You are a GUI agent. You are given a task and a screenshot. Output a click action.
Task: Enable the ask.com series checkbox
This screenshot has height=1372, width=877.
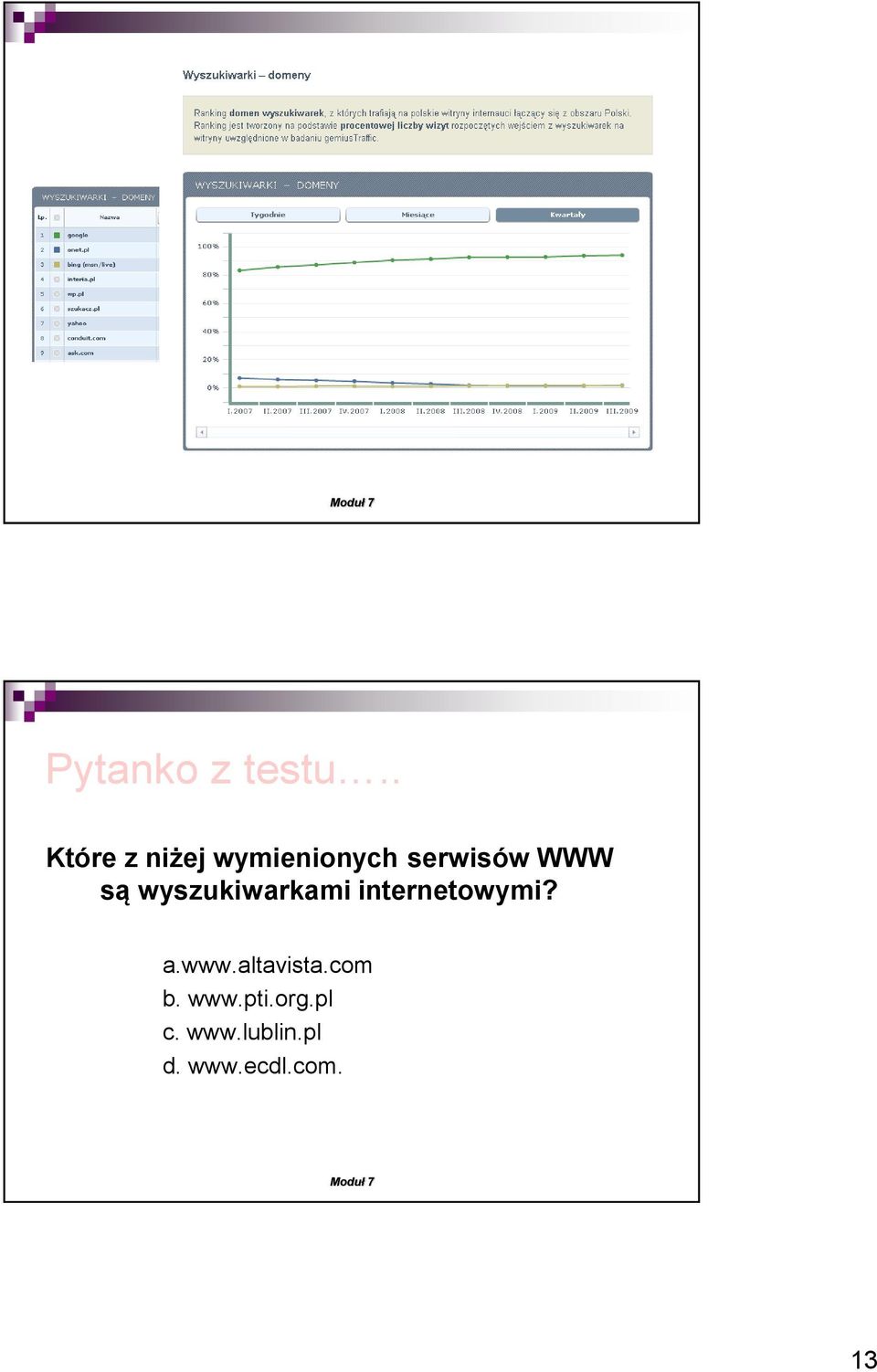[x=57, y=353]
